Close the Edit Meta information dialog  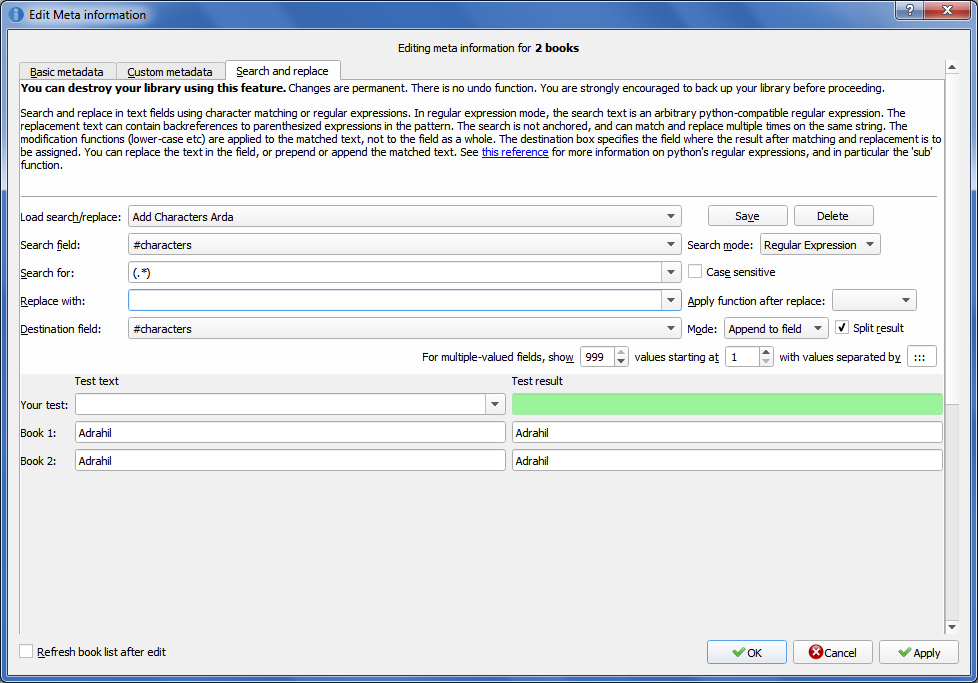[947, 10]
